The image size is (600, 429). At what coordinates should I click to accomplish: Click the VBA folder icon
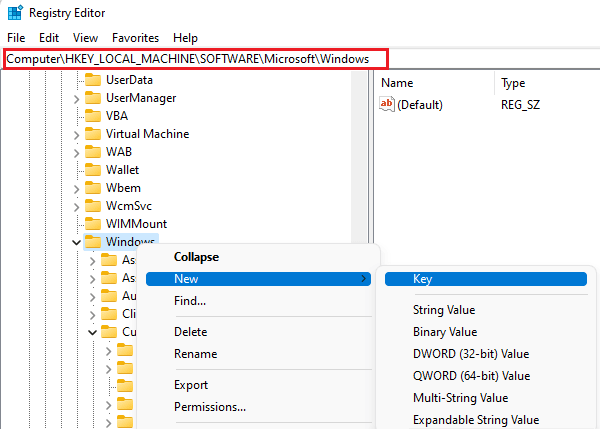[x=93, y=116]
